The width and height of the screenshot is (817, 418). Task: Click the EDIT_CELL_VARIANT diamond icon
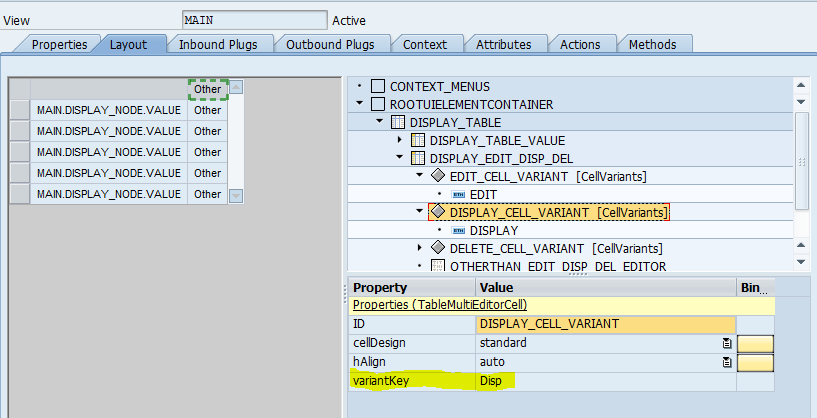438,176
